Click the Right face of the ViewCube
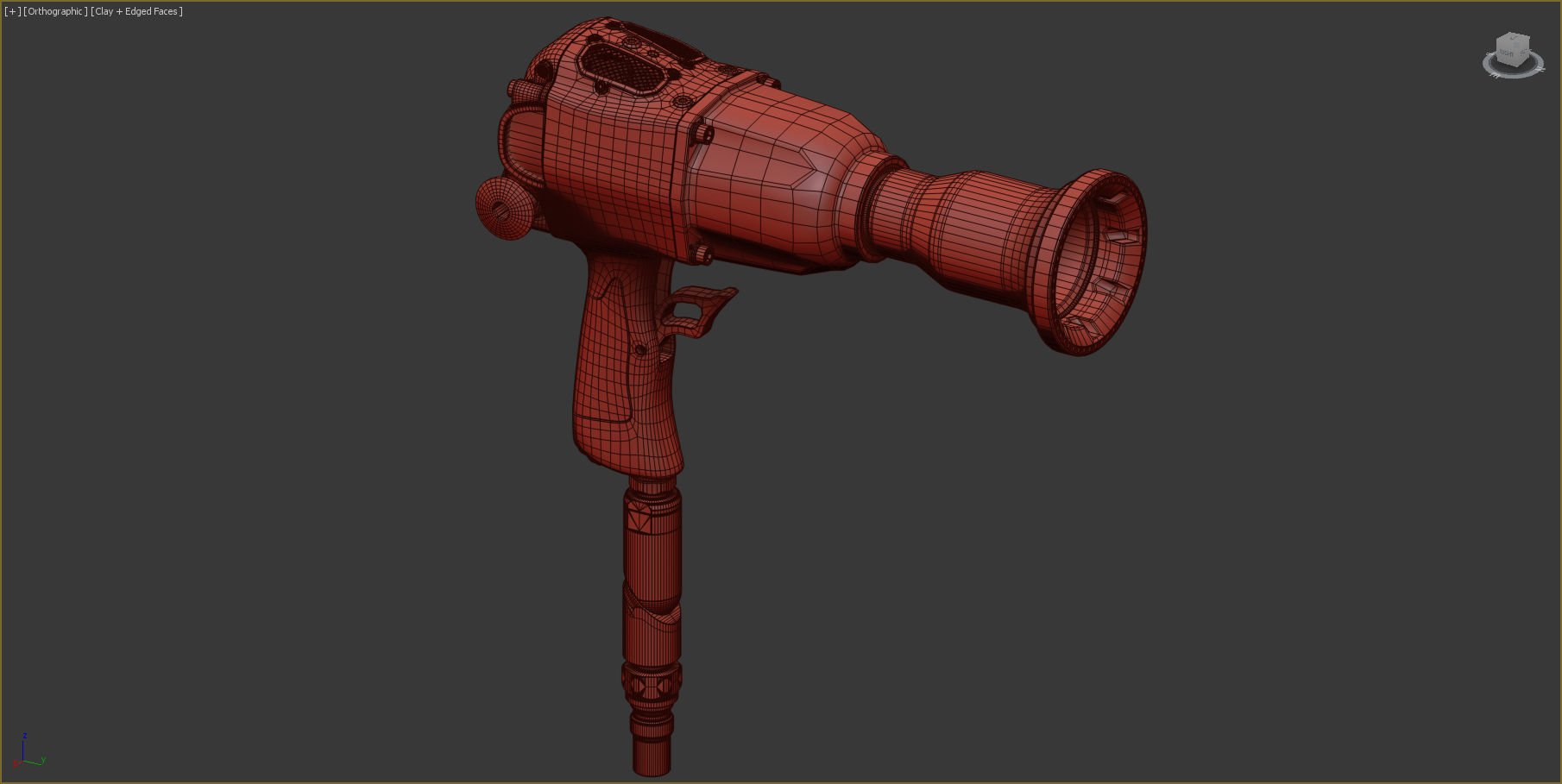The image size is (1562, 784). click(1507, 53)
